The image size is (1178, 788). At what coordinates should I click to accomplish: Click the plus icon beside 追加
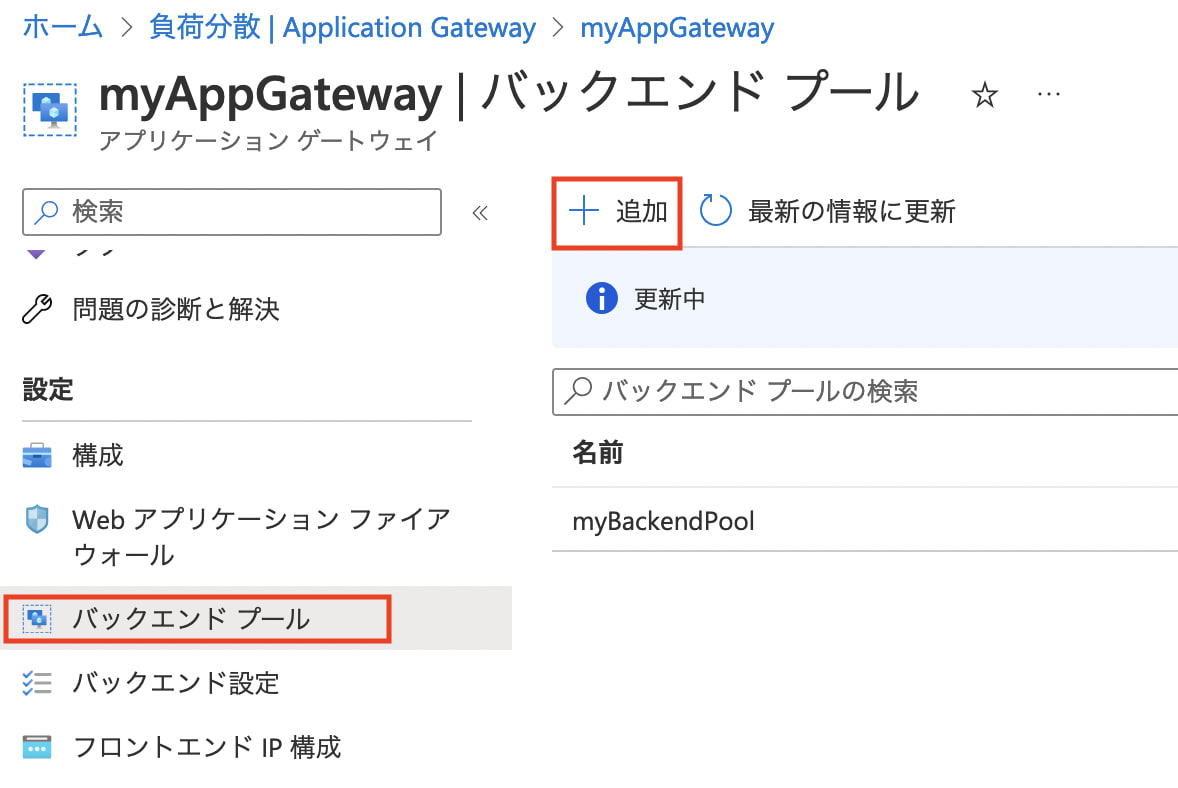[x=584, y=211]
